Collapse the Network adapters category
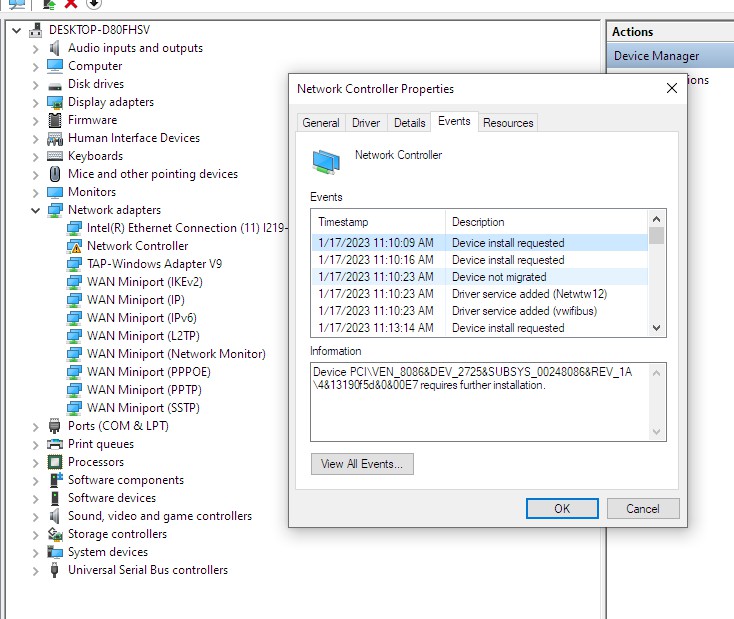 coord(36,210)
